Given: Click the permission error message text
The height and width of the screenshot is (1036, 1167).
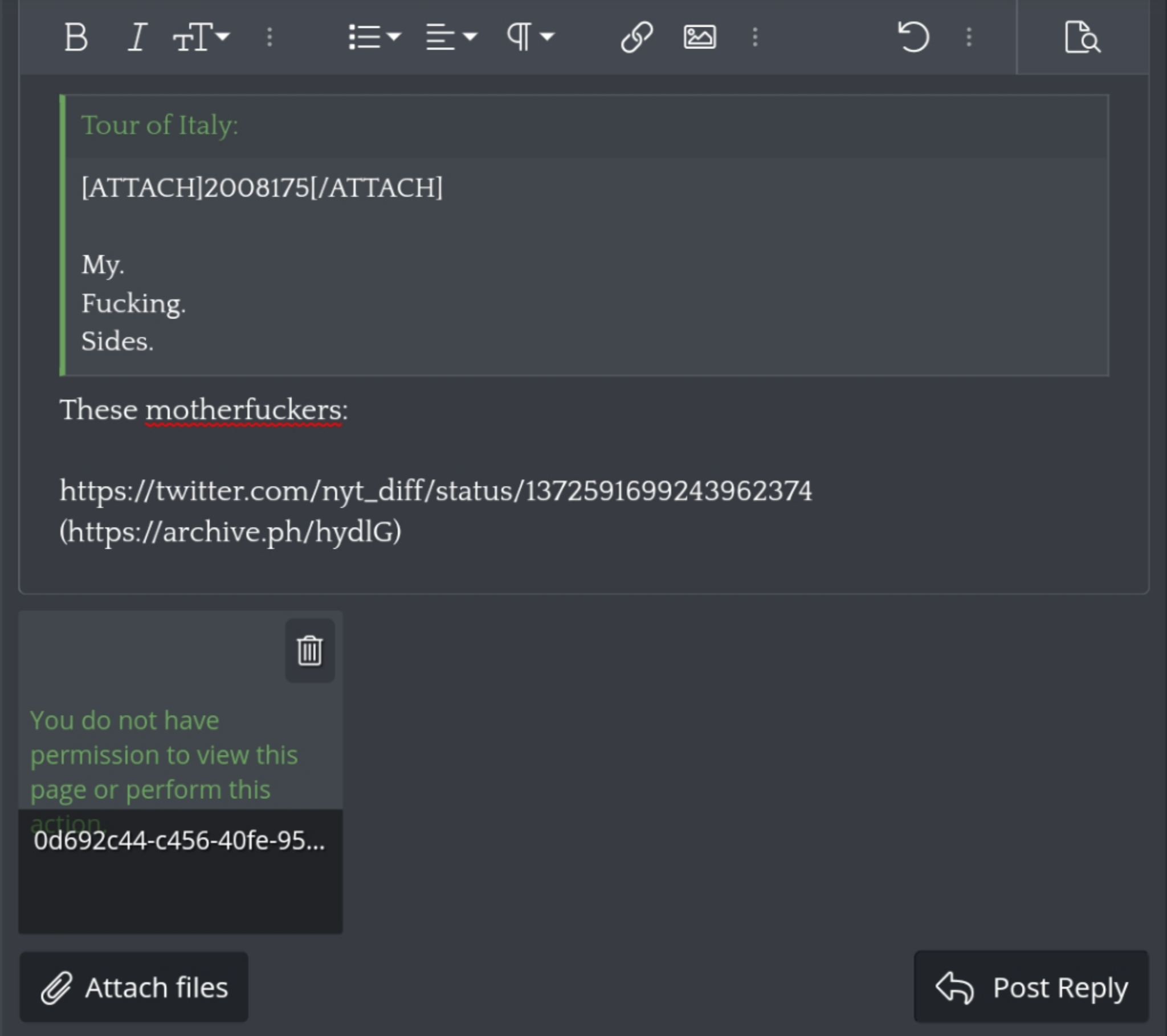Looking at the screenshot, I should coord(164,771).
